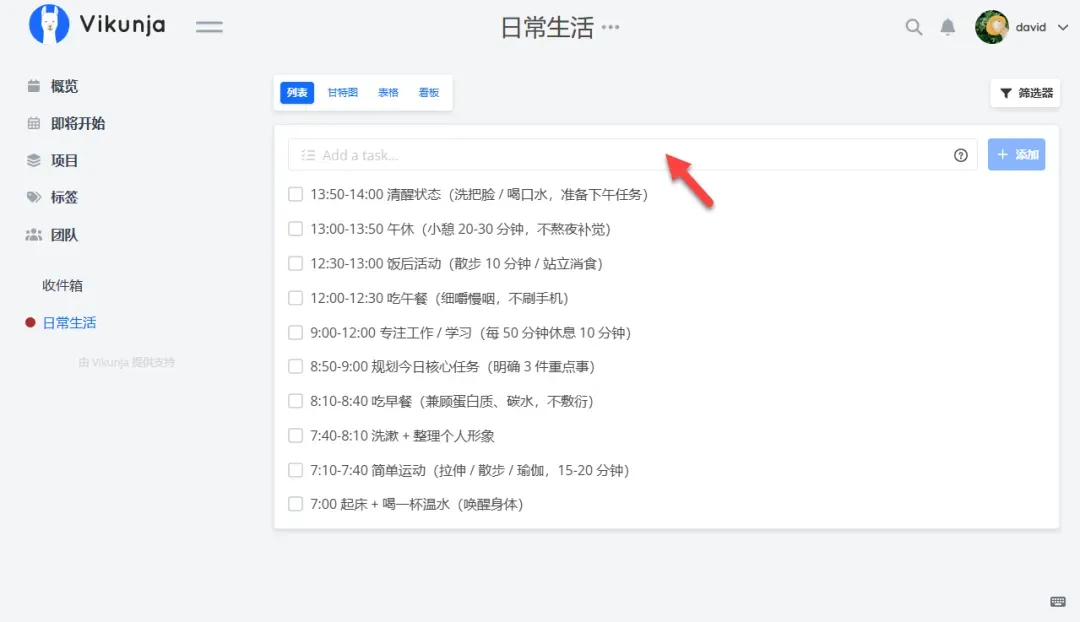Screen dimensions: 1080x622
Task: Tick the 7:00 起床 task checkbox
Action: pos(295,504)
